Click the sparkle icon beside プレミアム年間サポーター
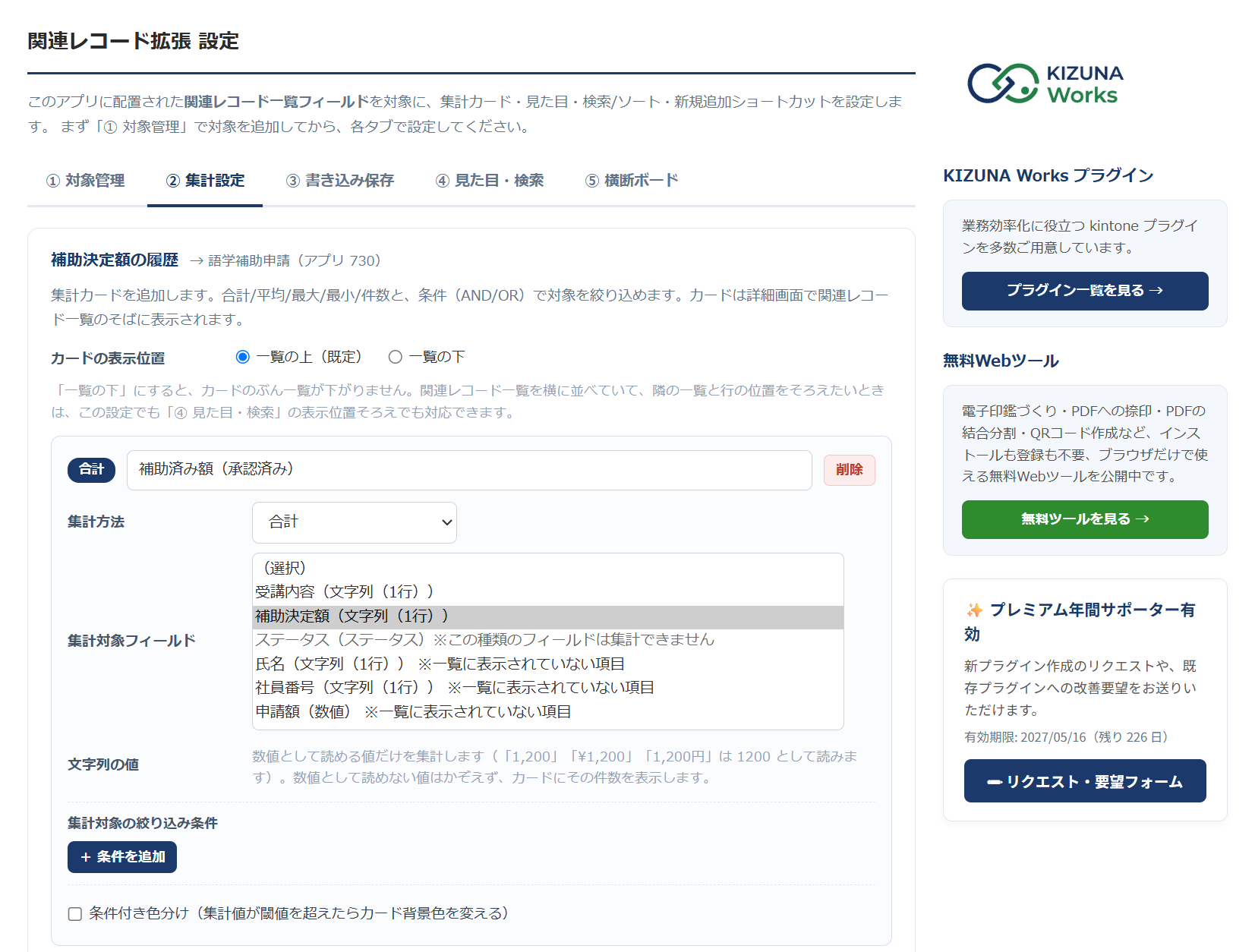 974,610
